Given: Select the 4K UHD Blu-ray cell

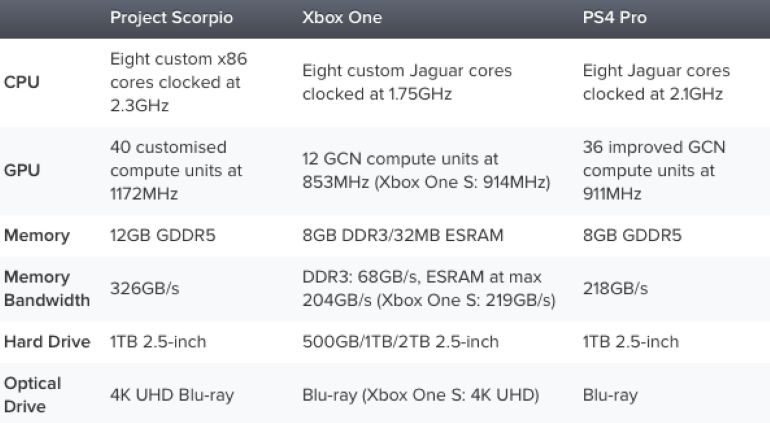Looking at the screenshot, I should click(x=172, y=394).
